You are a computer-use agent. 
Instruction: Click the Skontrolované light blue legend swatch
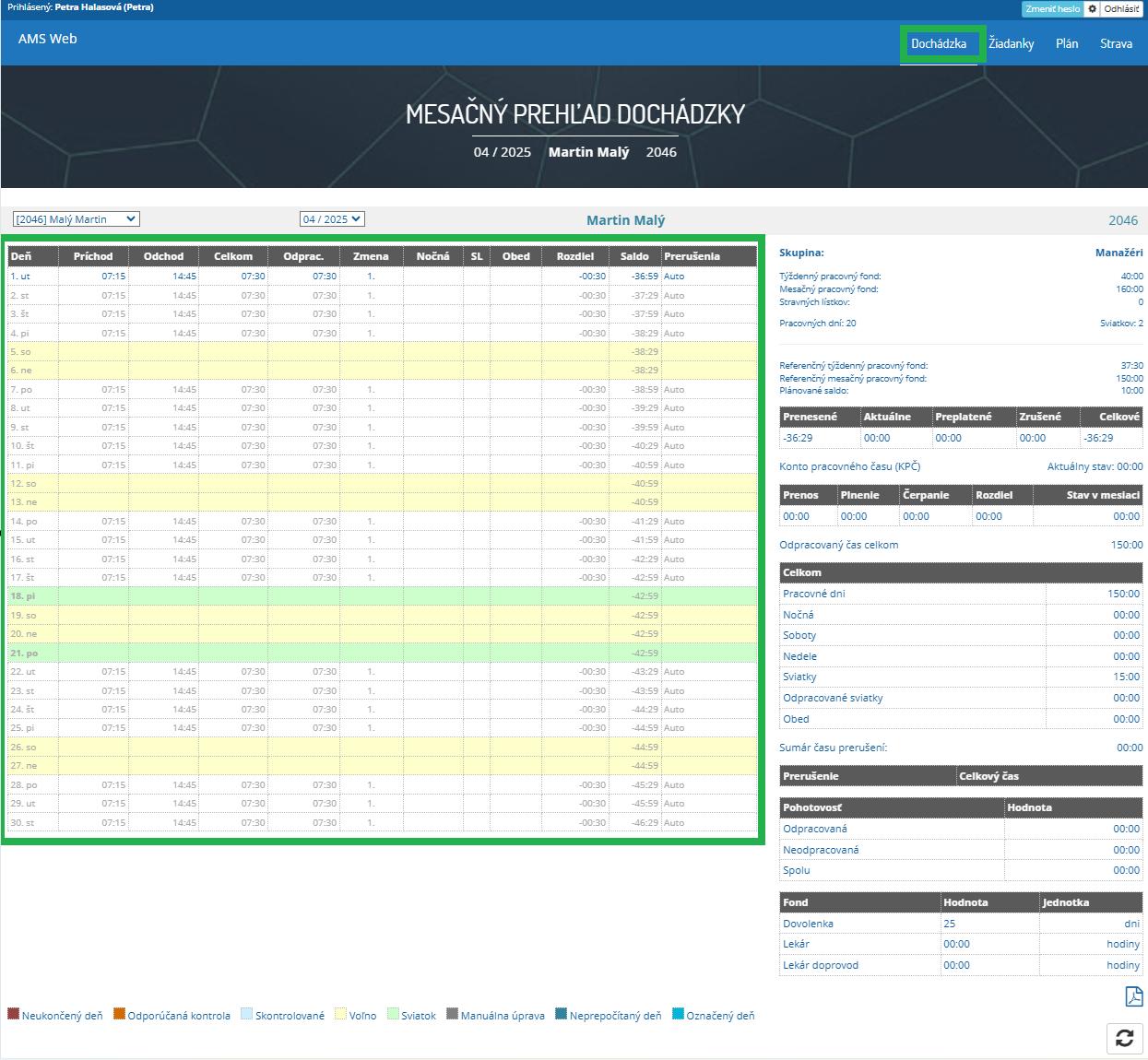coord(246,1014)
